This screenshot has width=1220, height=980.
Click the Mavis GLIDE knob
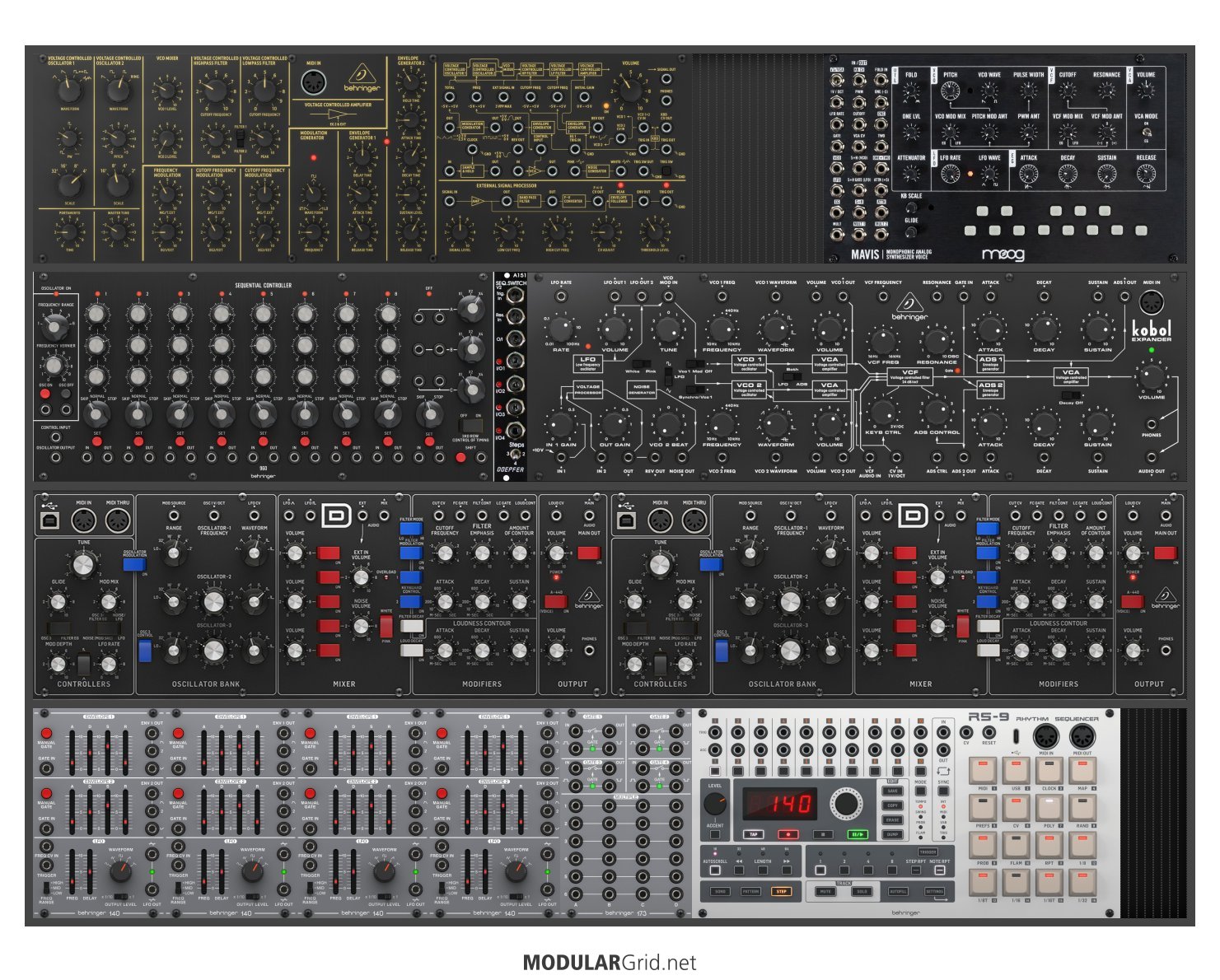[x=910, y=231]
